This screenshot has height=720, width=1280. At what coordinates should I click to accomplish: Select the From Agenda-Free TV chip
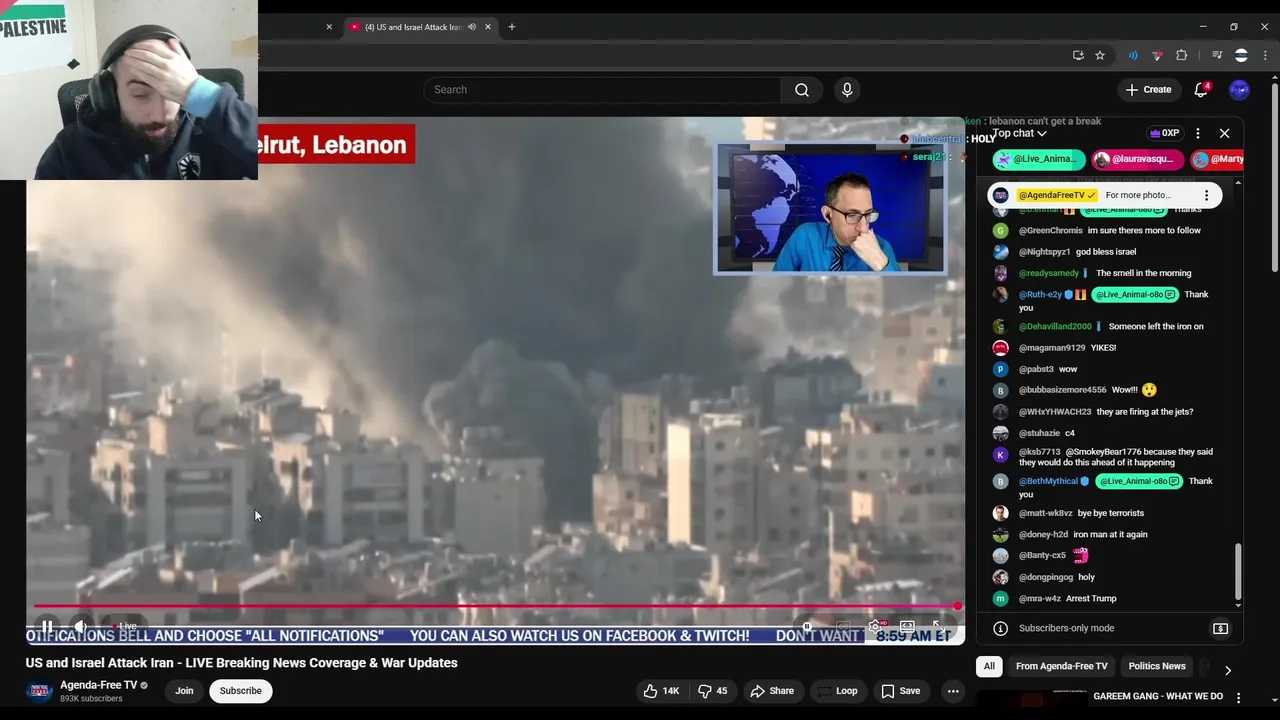(1061, 666)
